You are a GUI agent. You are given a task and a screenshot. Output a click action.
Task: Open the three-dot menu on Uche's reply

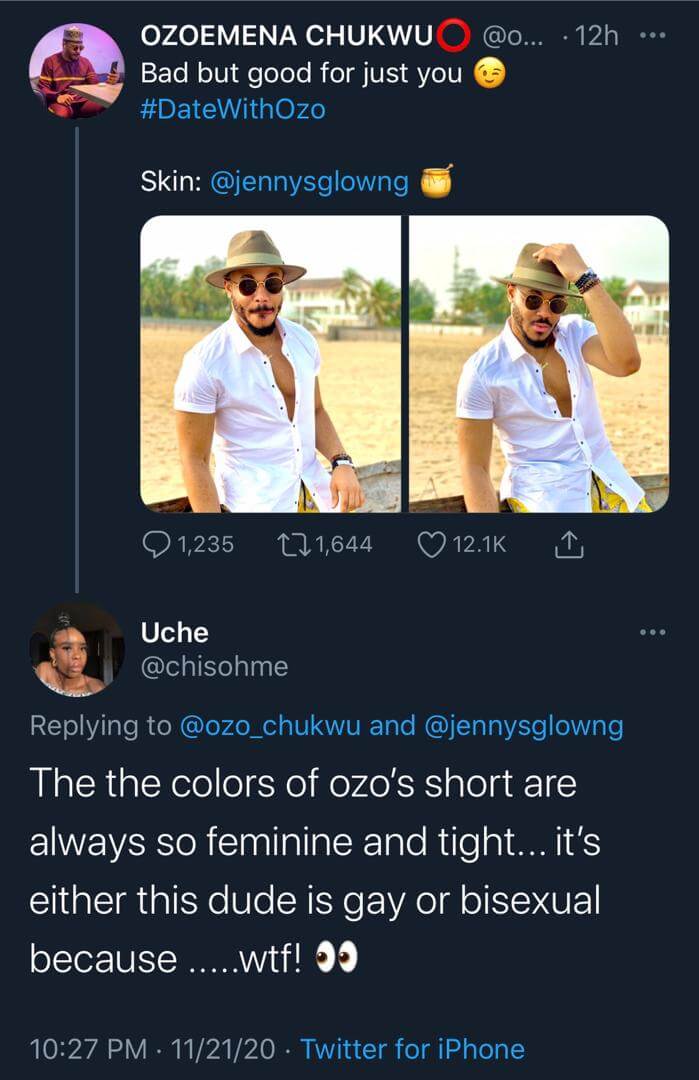click(x=653, y=632)
